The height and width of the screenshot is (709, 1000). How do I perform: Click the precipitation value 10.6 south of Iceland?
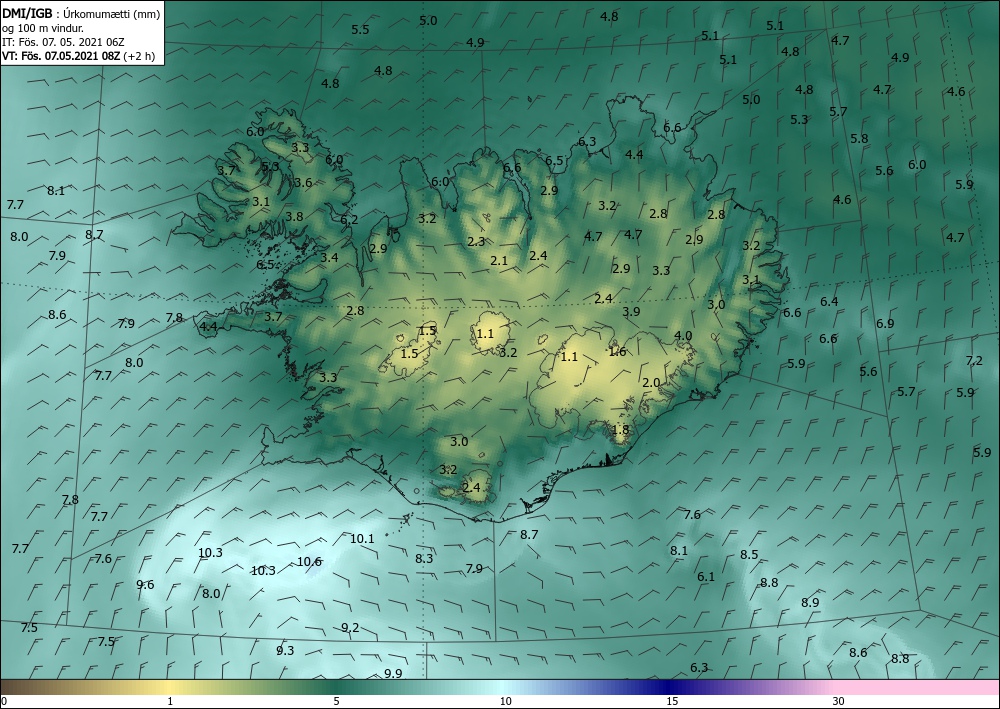coord(309,562)
